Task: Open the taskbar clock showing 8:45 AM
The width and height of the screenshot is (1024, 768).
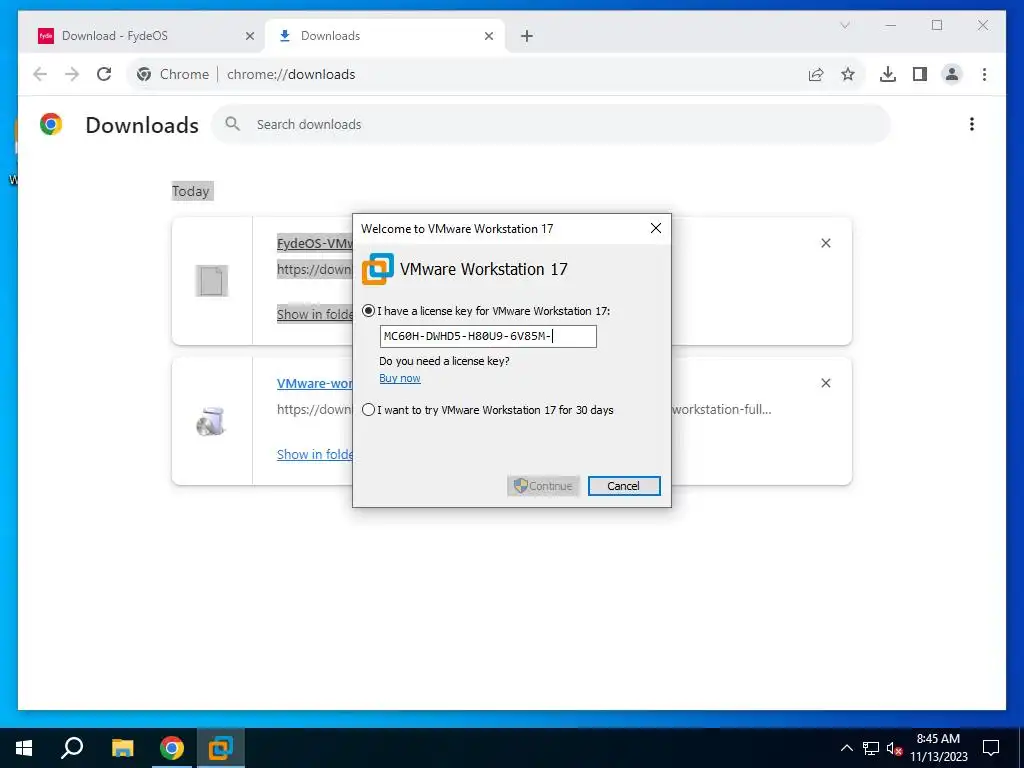Action: (x=938, y=748)
